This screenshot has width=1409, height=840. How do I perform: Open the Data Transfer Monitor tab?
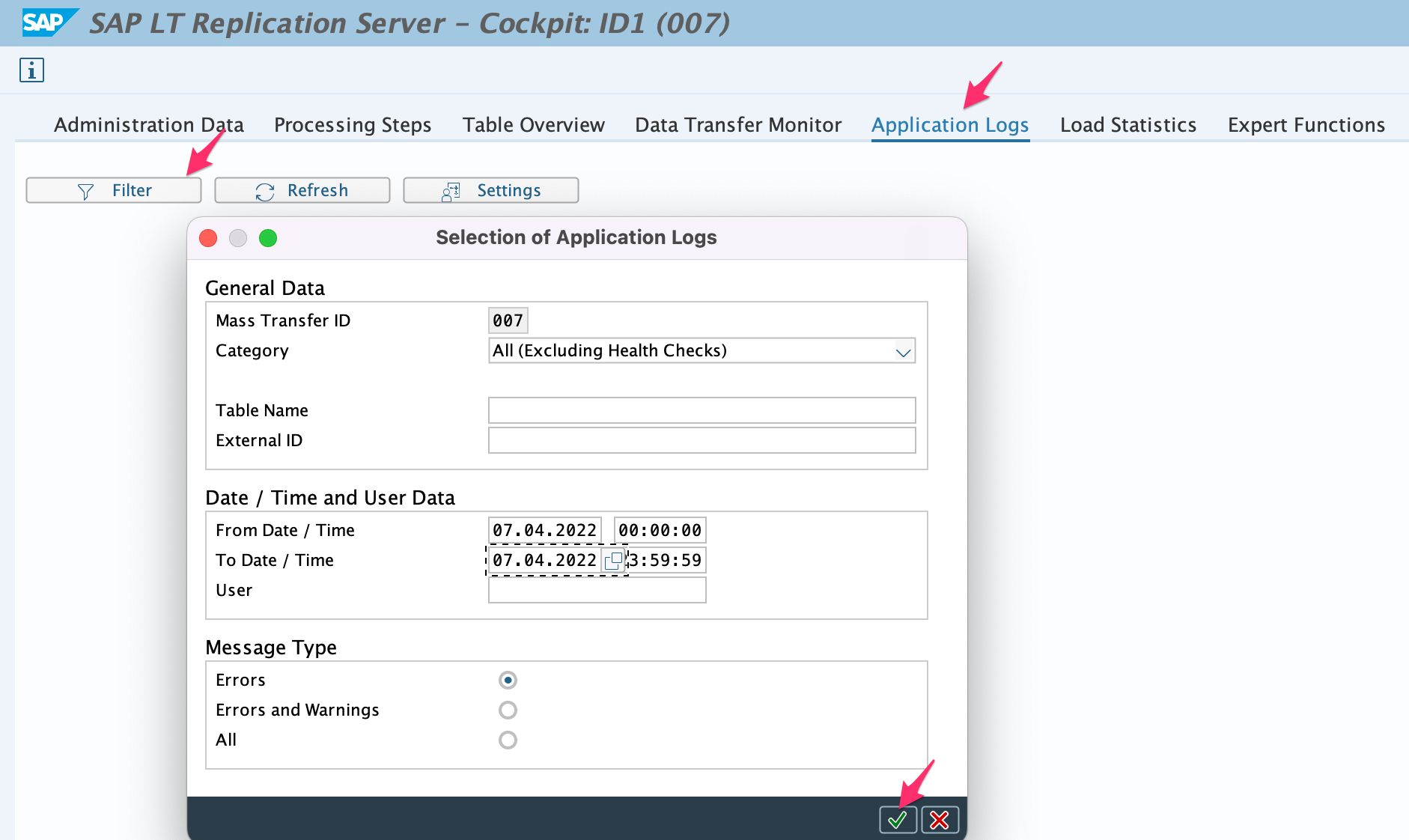[737, 125]
